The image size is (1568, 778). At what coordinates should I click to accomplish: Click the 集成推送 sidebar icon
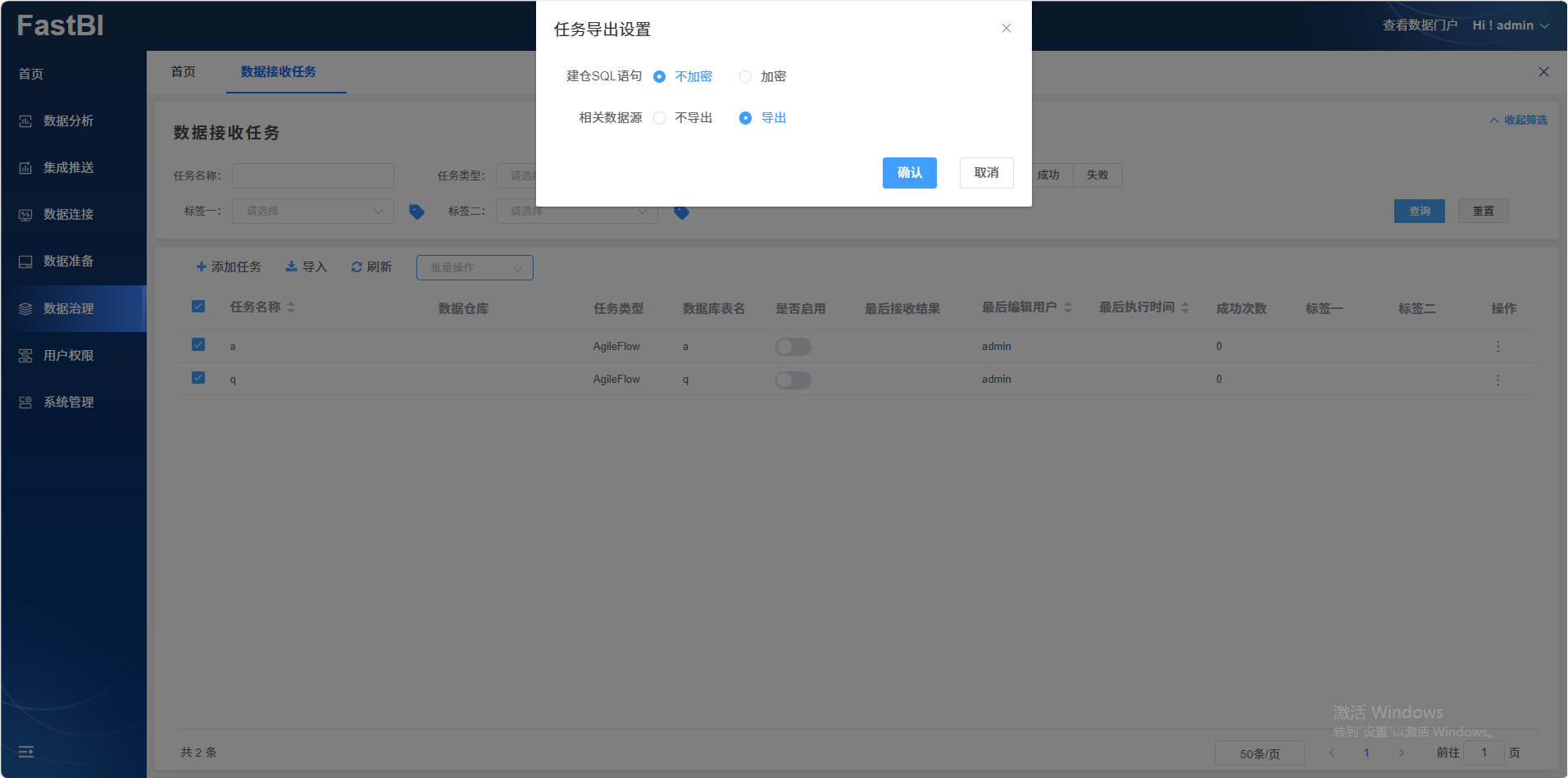pos(25,168)
